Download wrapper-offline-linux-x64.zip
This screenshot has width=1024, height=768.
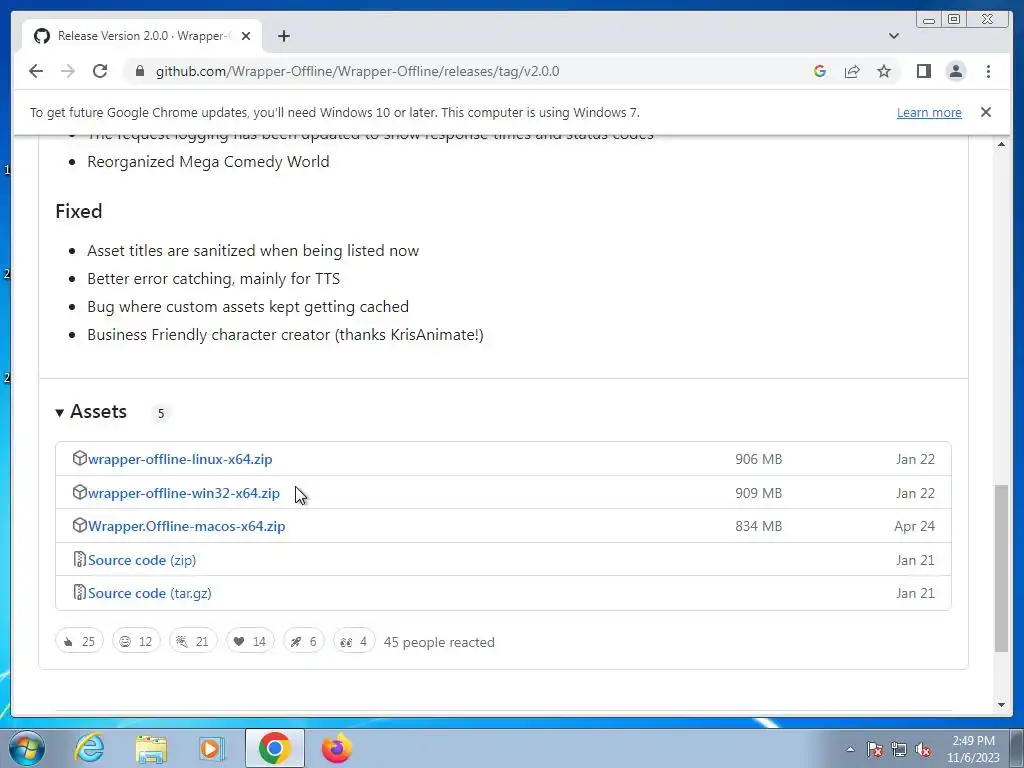pos(180,459)
